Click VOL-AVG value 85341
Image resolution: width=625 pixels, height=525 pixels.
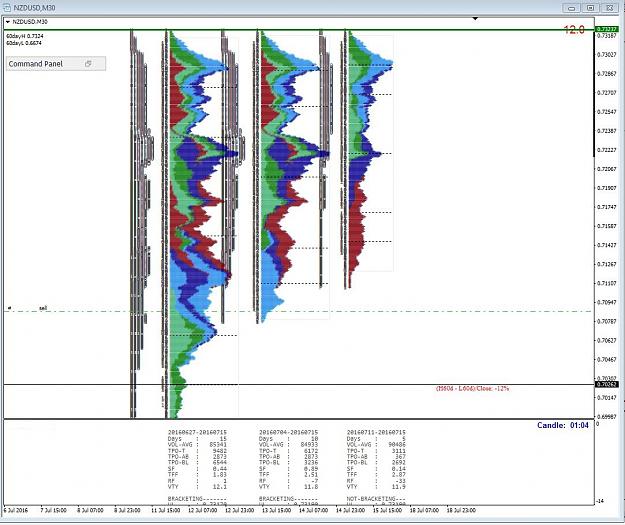(x=218, y=444)
